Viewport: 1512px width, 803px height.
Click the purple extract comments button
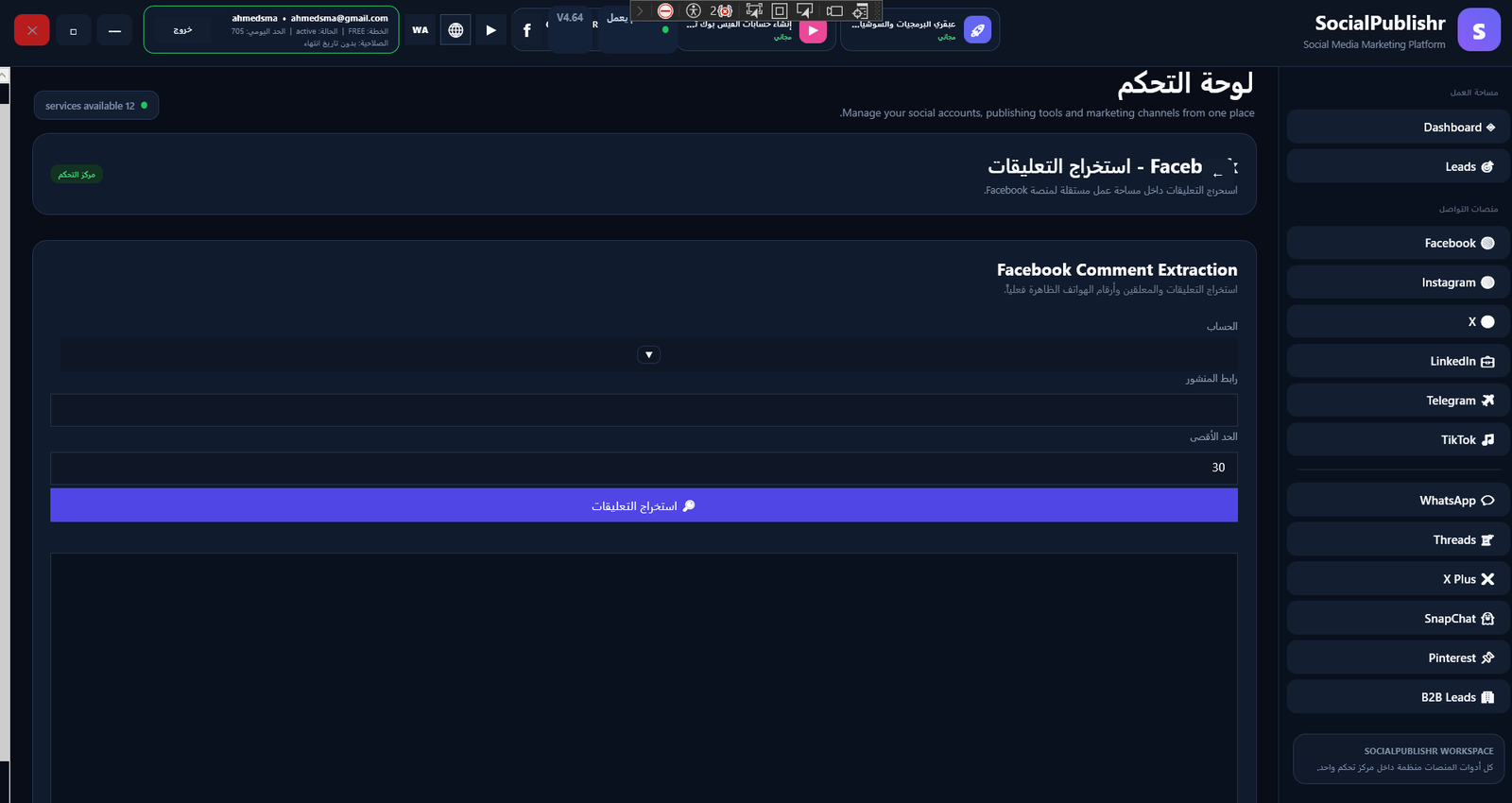tap(644, 505)
